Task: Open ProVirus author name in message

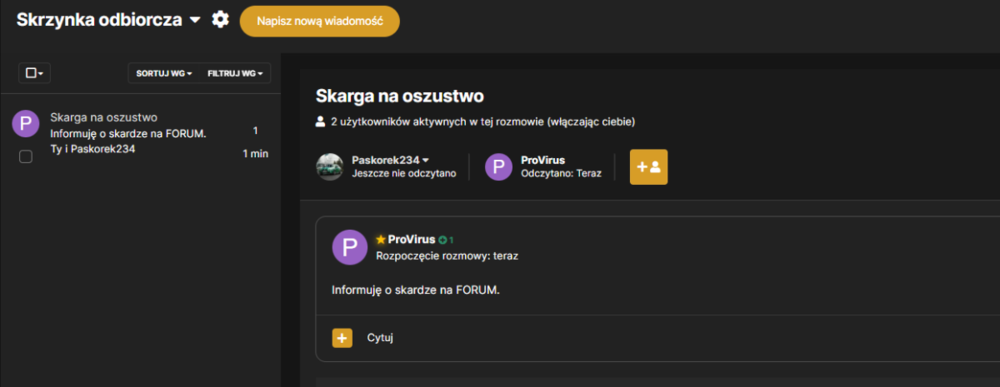Action: [411, 240]
